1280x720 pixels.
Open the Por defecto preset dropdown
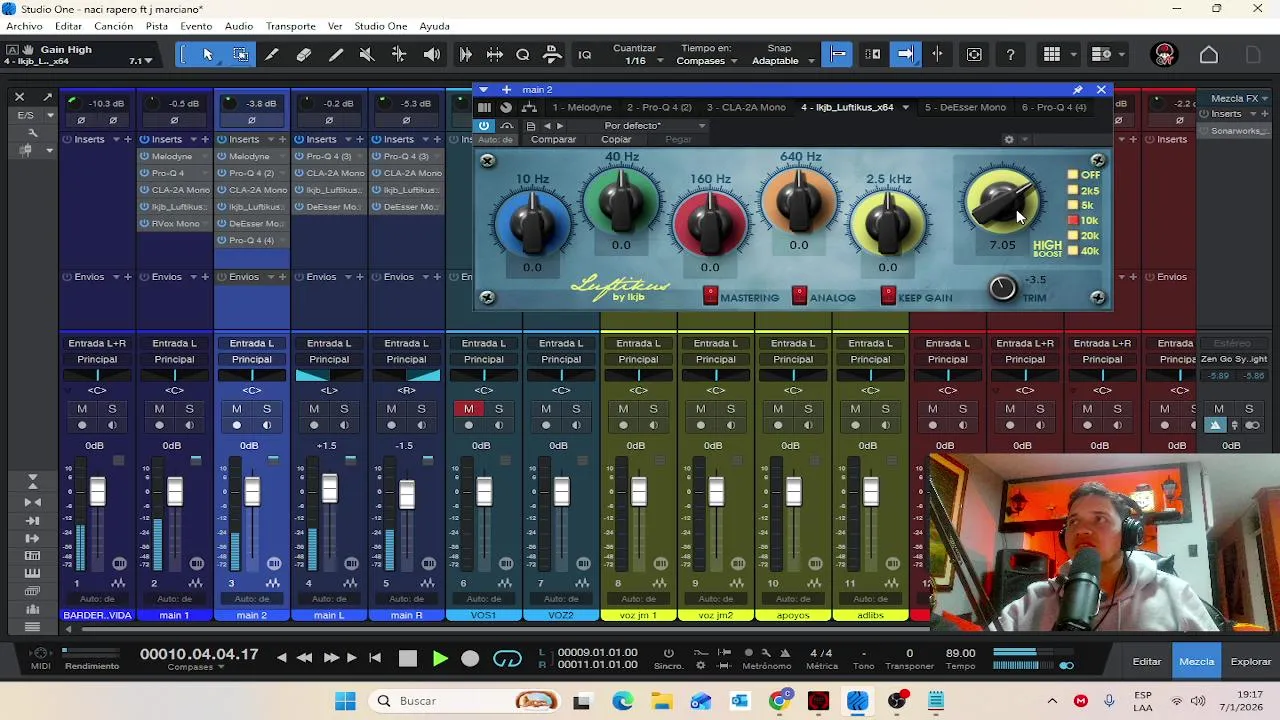click(654, 126)
